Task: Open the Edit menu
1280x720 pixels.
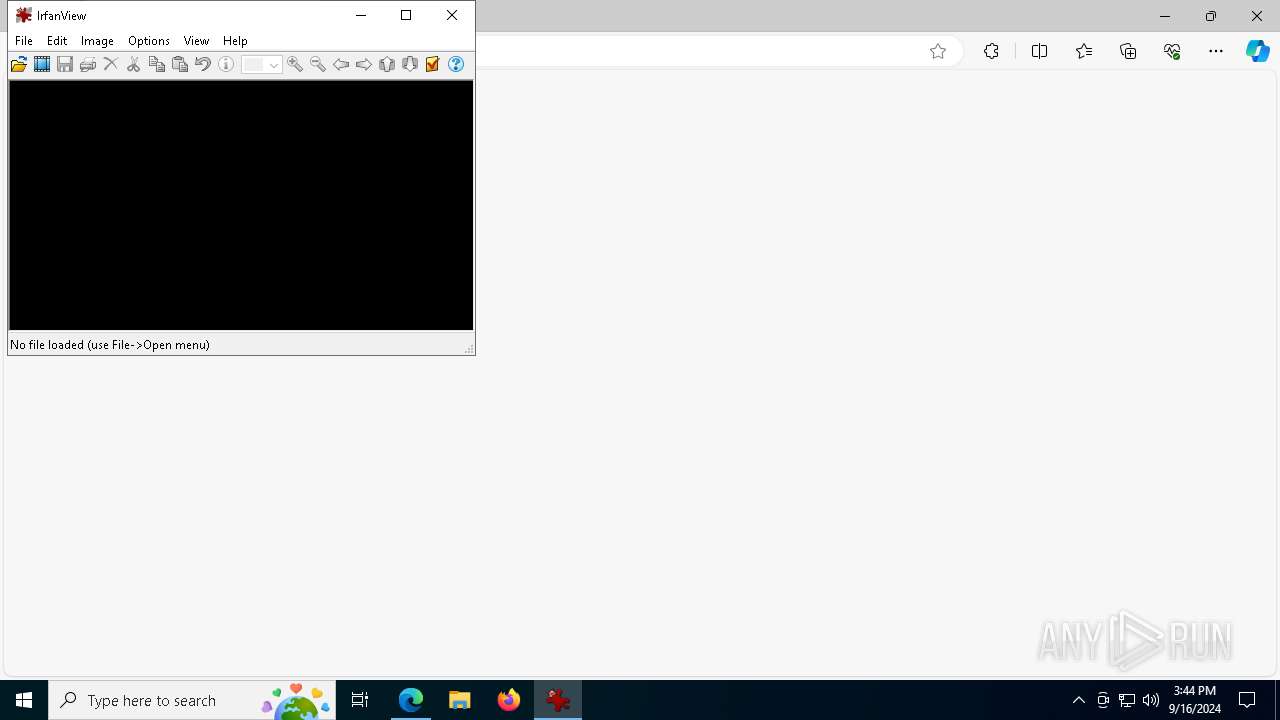Action: (x=57, y=41)
